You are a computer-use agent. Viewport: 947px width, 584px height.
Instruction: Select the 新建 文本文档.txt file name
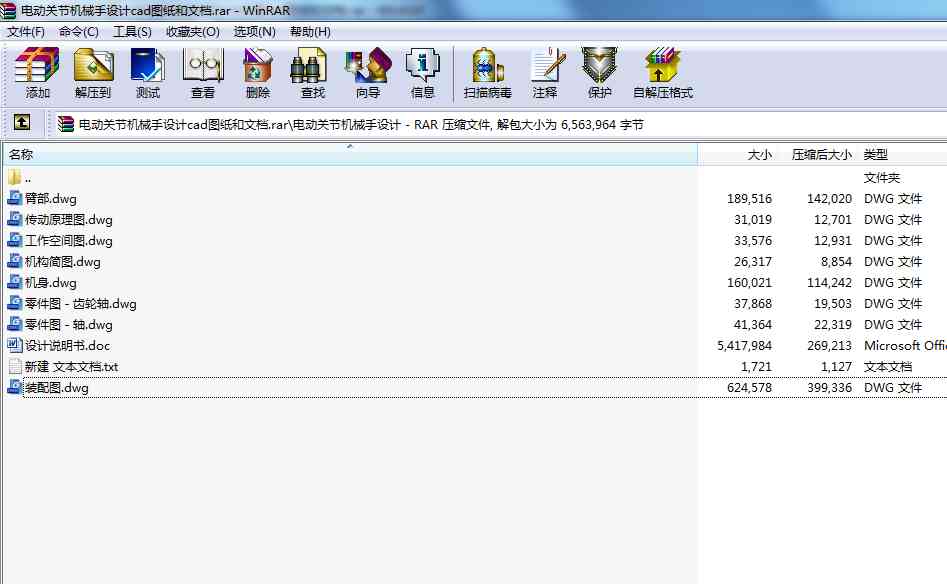[71, 367]
